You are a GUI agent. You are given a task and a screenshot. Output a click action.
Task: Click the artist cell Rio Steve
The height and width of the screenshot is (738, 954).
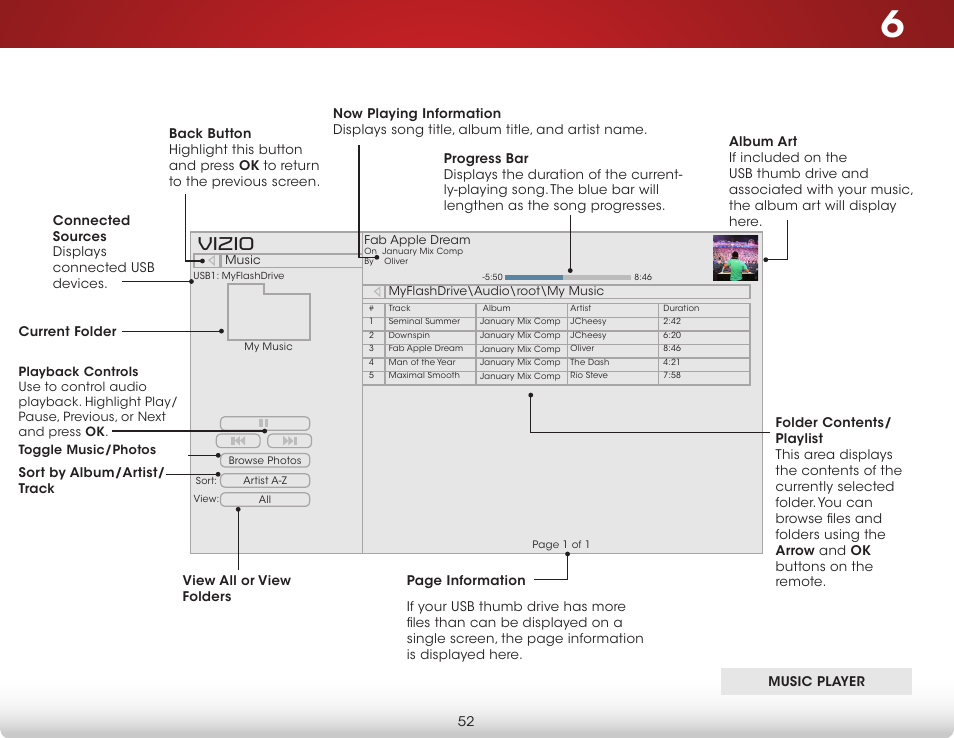click(x=589, y=375)
